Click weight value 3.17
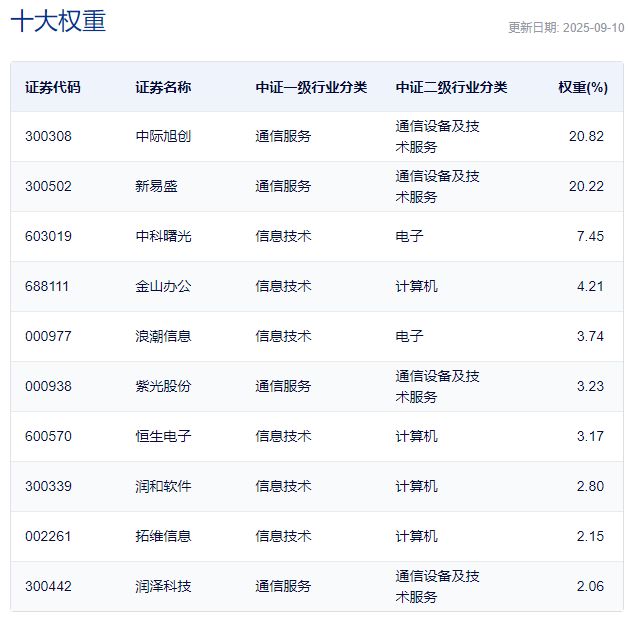This screenshot has width=628, height=617. pos(590,436)
